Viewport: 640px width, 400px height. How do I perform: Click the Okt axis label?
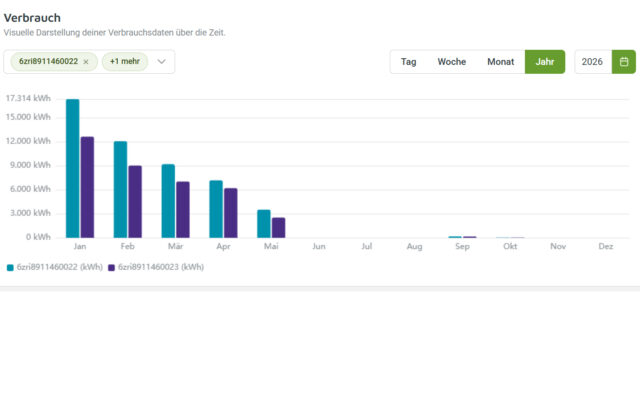coord(510,246)
